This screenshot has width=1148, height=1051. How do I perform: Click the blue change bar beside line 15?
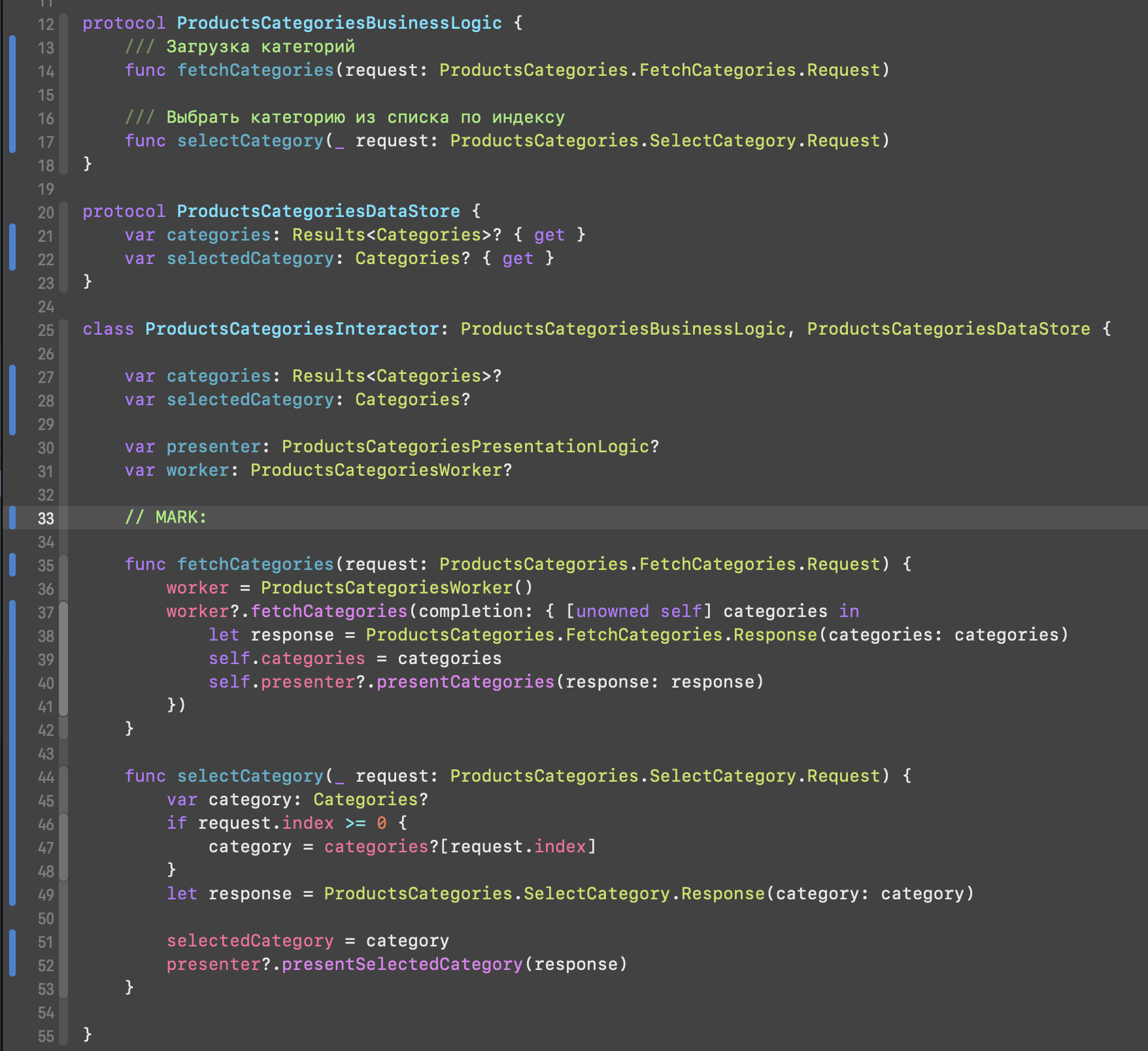(12, 94)
